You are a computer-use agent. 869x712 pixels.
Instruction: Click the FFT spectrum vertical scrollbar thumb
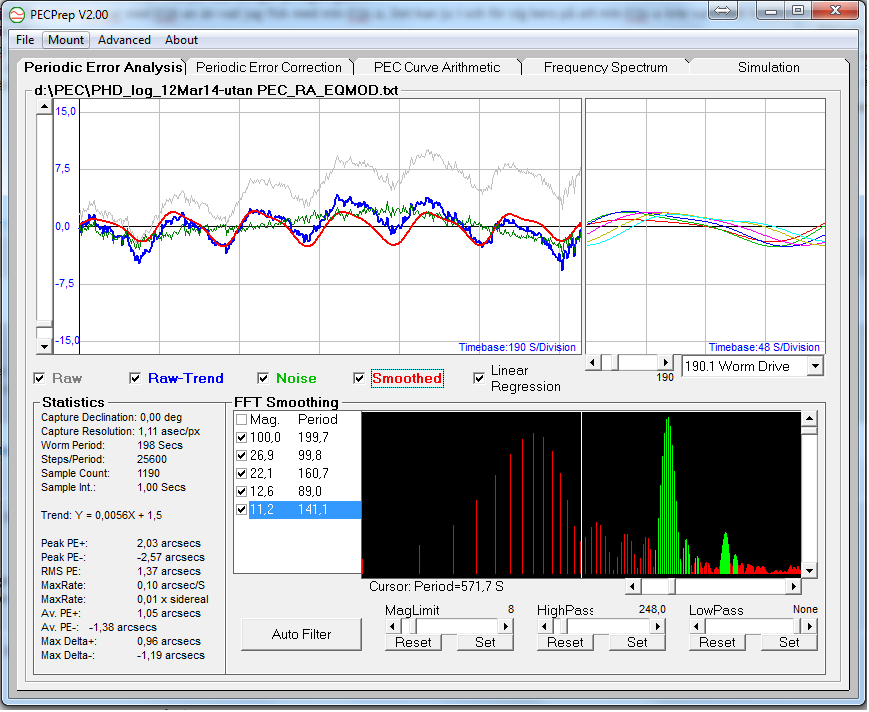pos(809,431)
